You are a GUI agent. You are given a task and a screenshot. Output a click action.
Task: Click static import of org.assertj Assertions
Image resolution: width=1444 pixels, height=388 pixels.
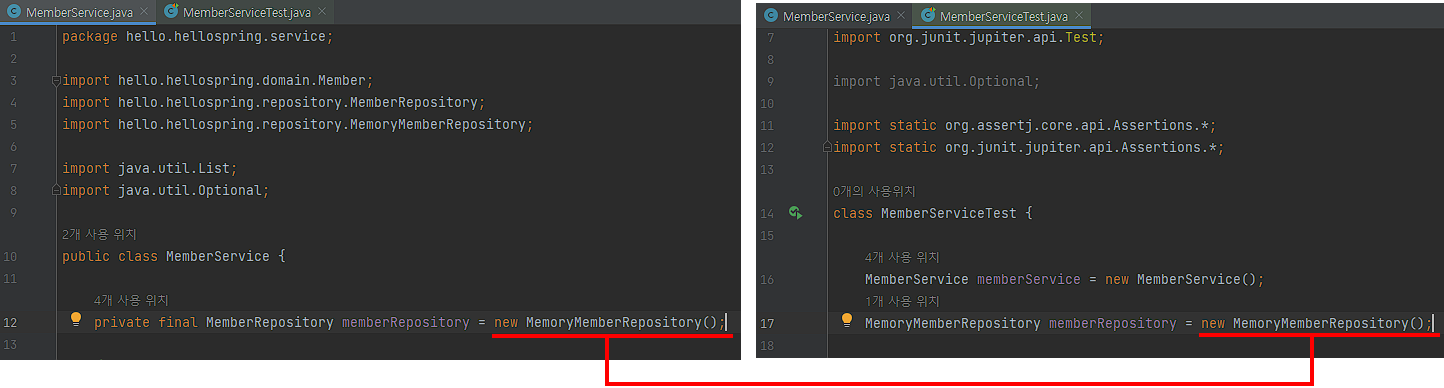pos(1024,125)
